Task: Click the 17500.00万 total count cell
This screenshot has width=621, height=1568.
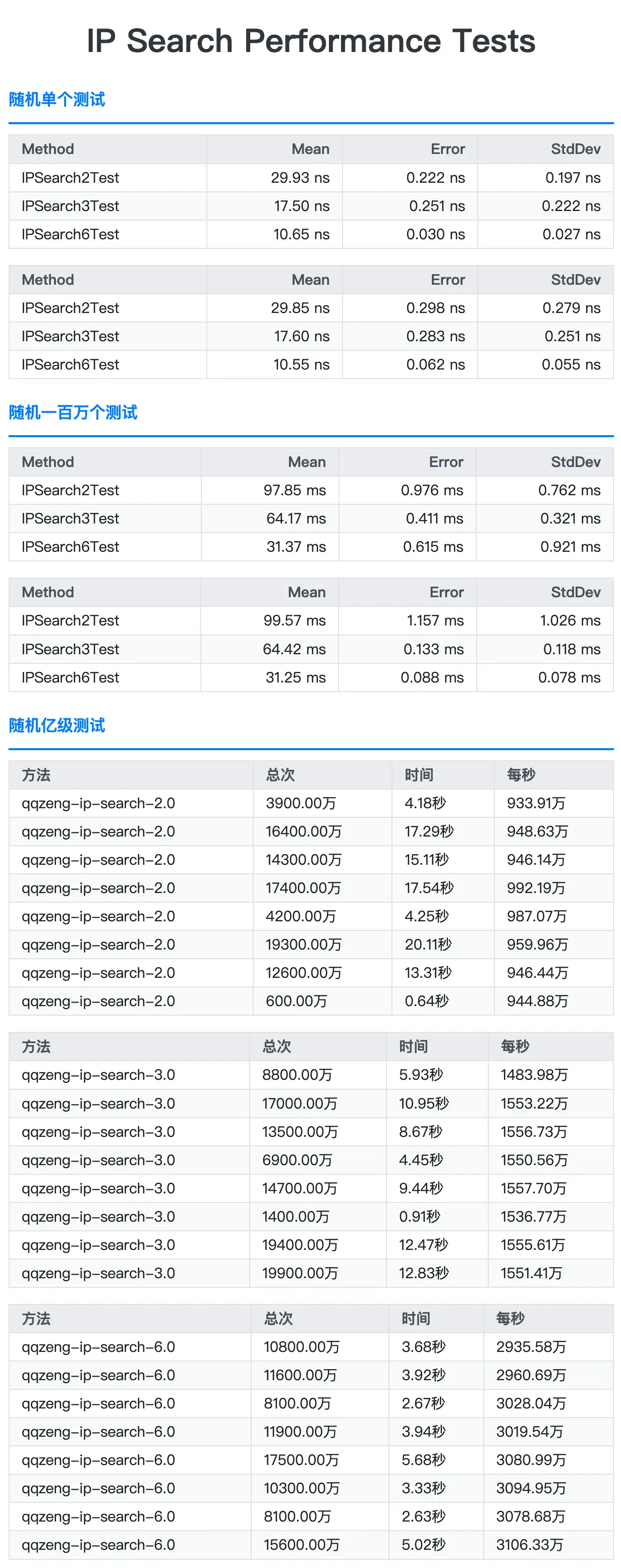Action: (x=320, y=1459)
